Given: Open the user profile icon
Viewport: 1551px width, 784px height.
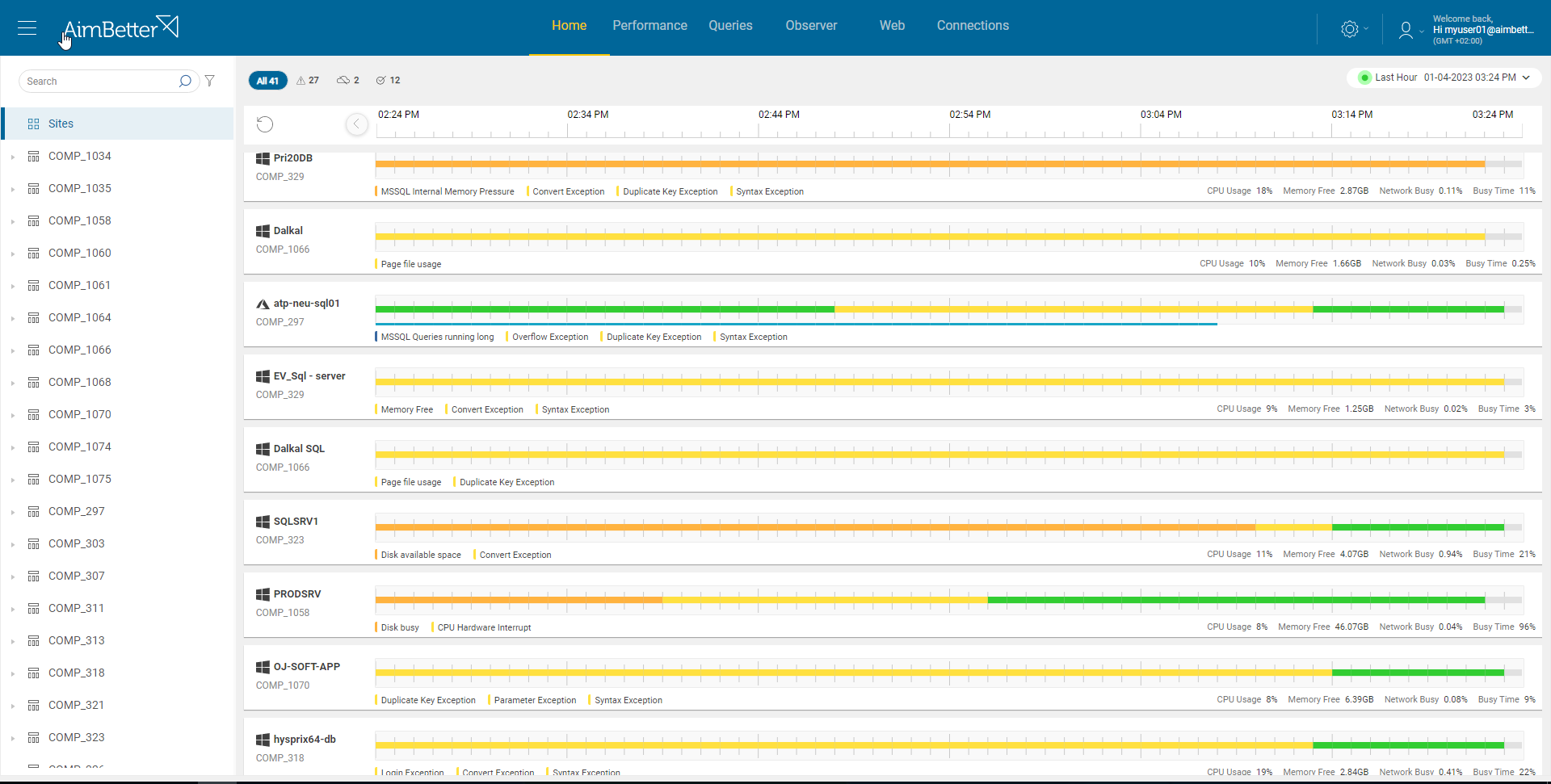Looking at the screenshot, I should (1406, 29).
